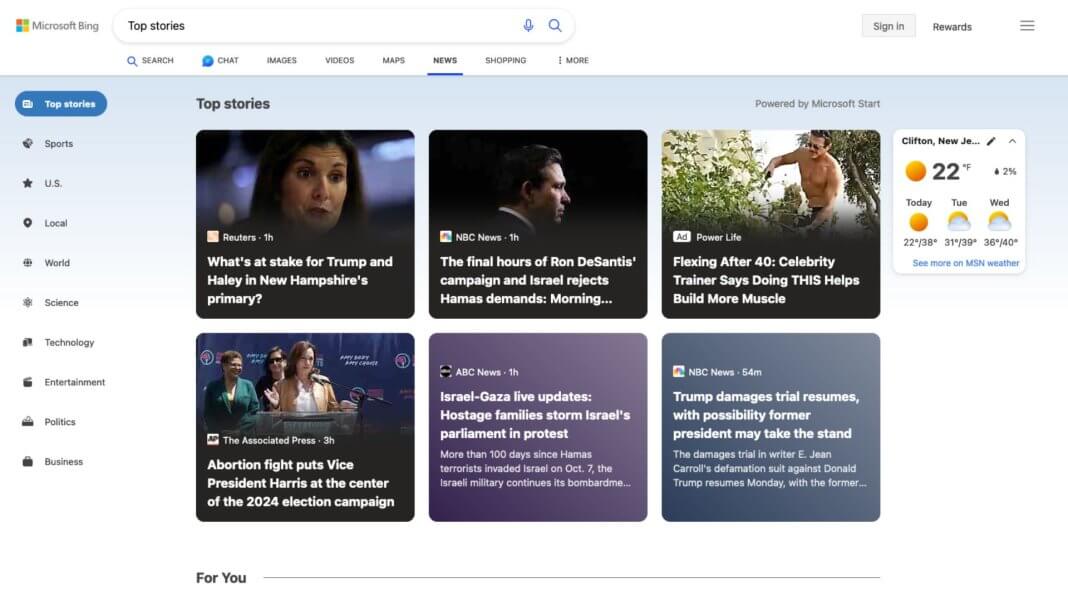Click the magnifier search icon
Viewport: 1068px width, 601px height.
[555, 25]
